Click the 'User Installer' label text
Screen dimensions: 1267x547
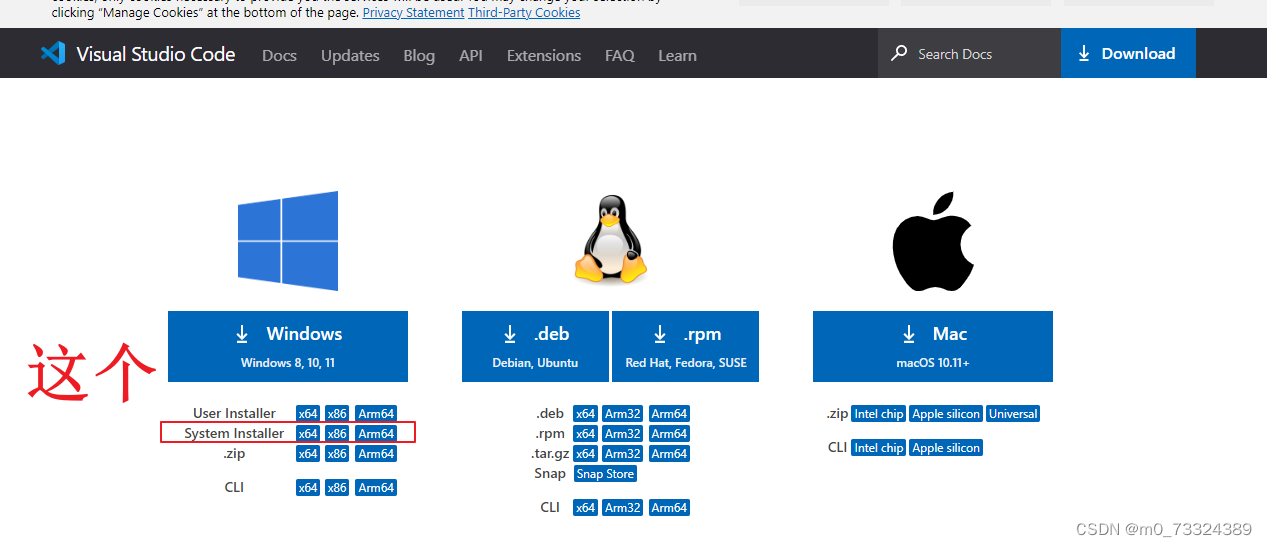pos(235,414)
